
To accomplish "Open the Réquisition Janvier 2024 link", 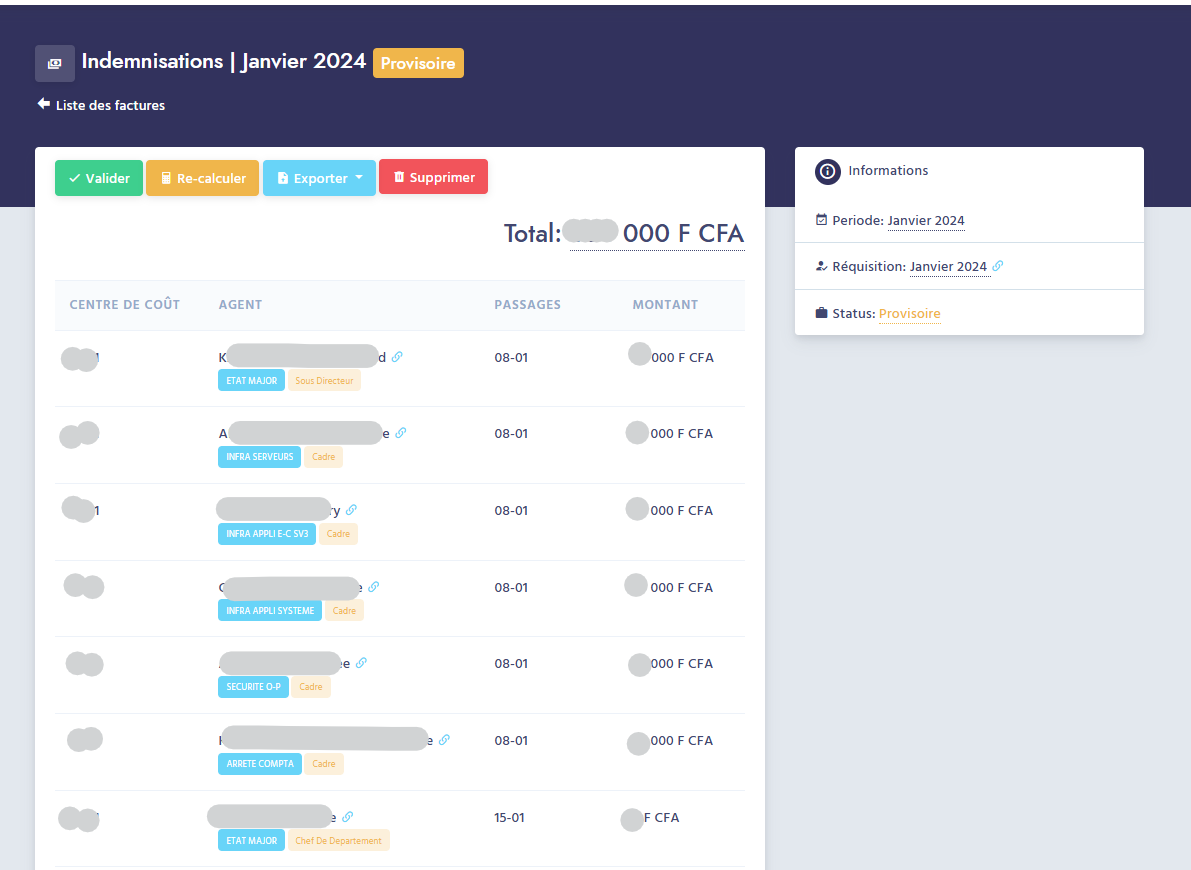I will [947, 267].
